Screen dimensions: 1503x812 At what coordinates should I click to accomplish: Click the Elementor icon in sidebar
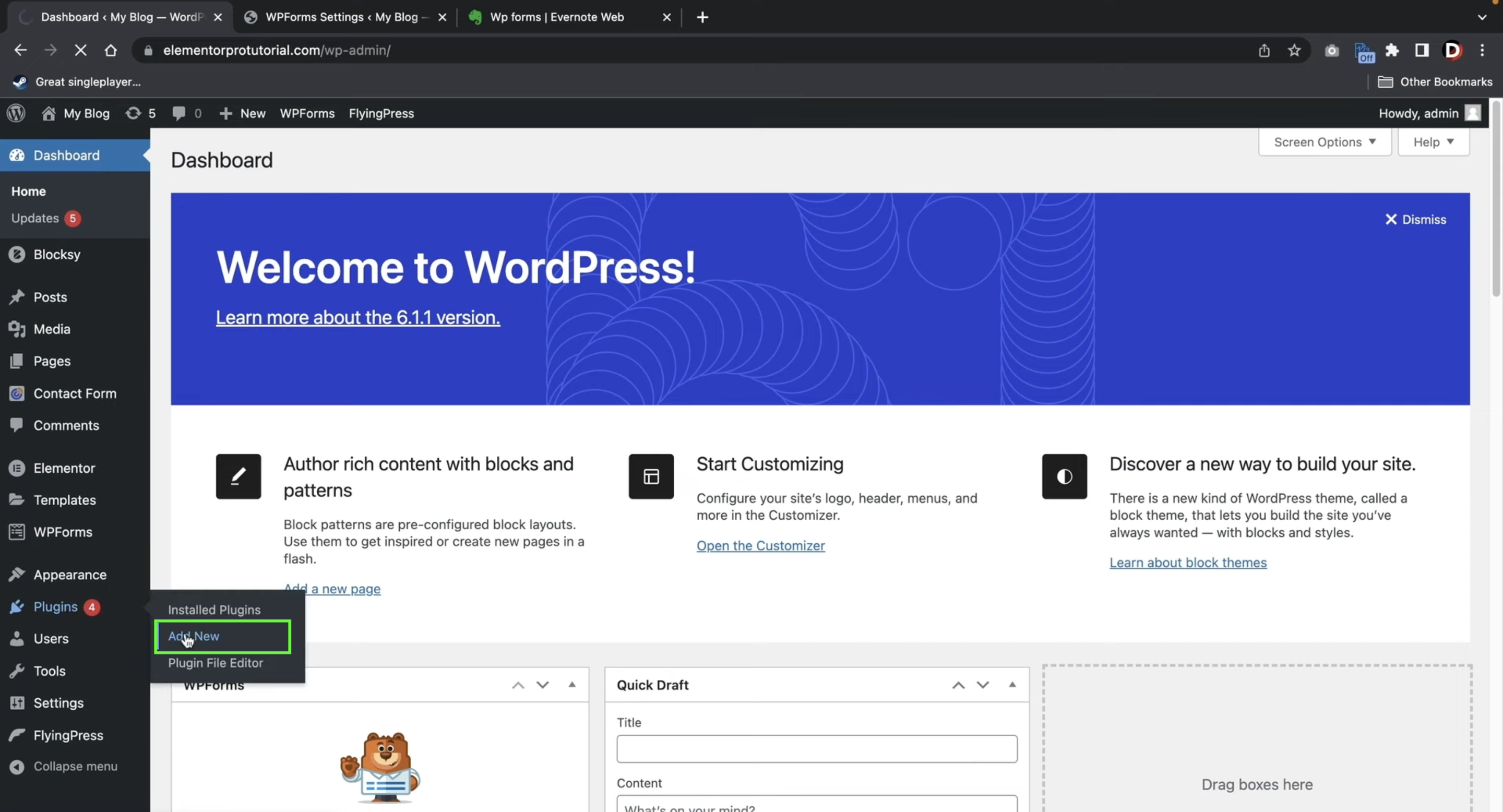[17, 467]
